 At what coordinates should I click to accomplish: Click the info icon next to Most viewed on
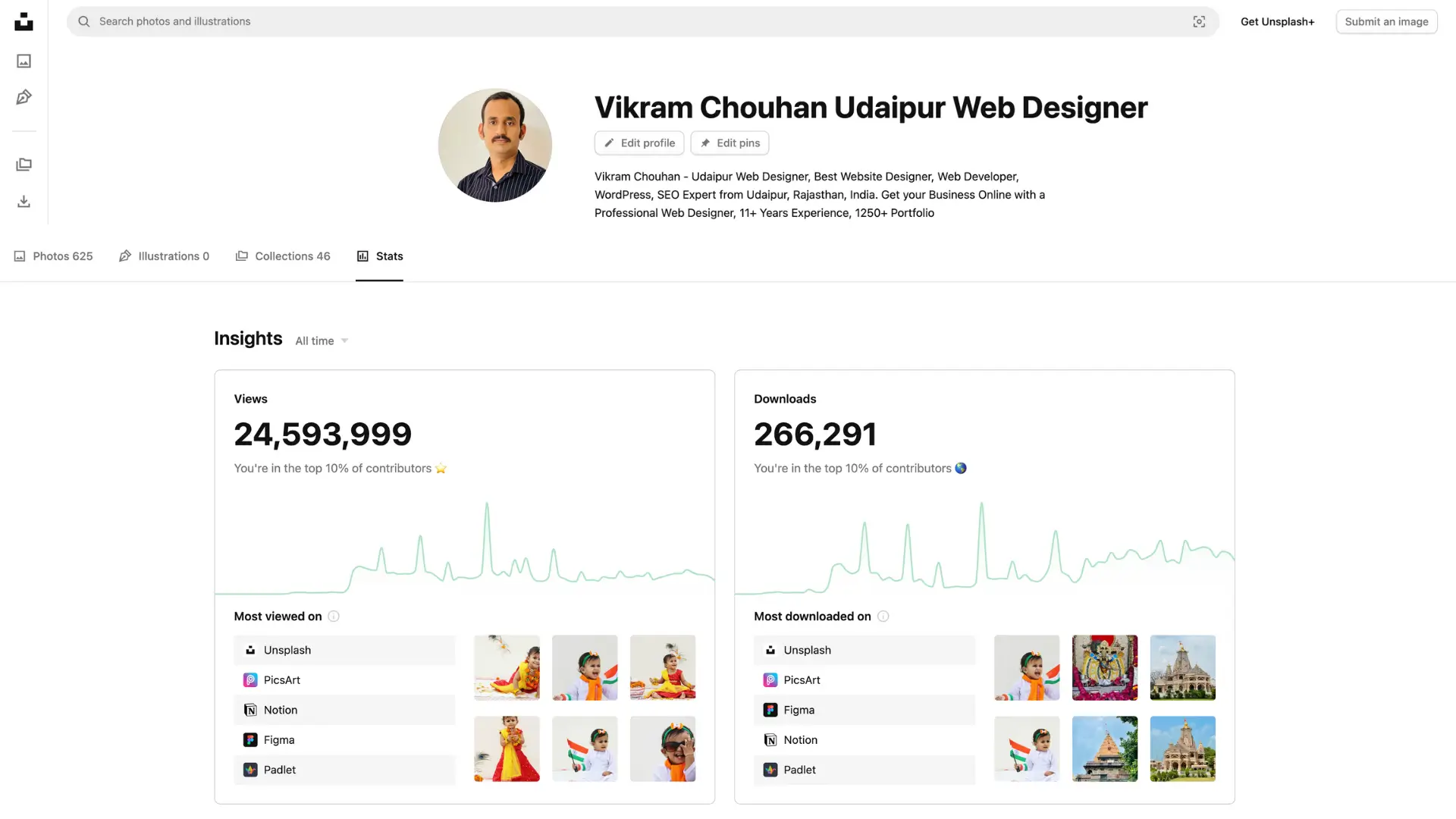(334, 617)
